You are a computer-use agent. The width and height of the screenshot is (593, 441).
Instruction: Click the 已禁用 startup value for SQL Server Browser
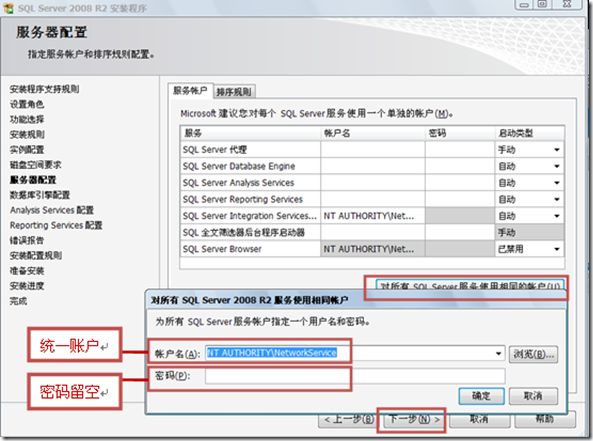pyautogui.click(x=511, y=249)
